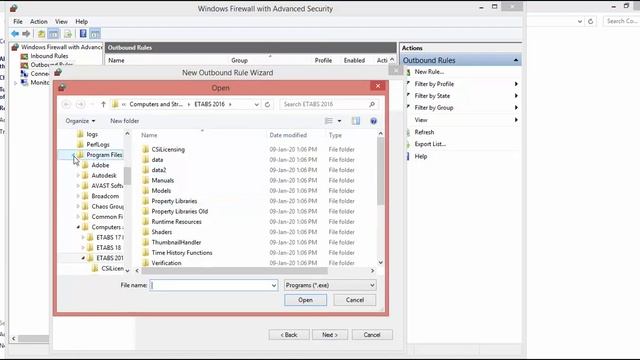Click refresh icon in background browser window
Screen dimensions: 640x360
coord(590,21)
